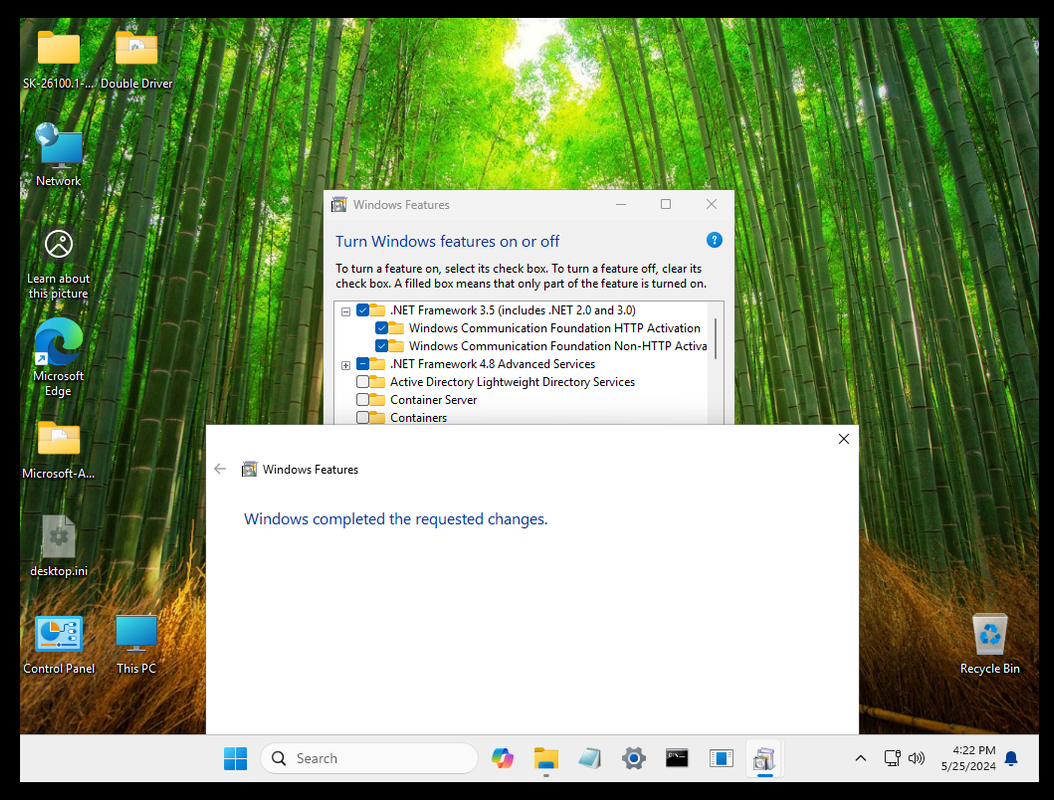Click Windows Features icon in completion dialog
The width and height of the screenshot is (1054, 800).
coord(249,469)
